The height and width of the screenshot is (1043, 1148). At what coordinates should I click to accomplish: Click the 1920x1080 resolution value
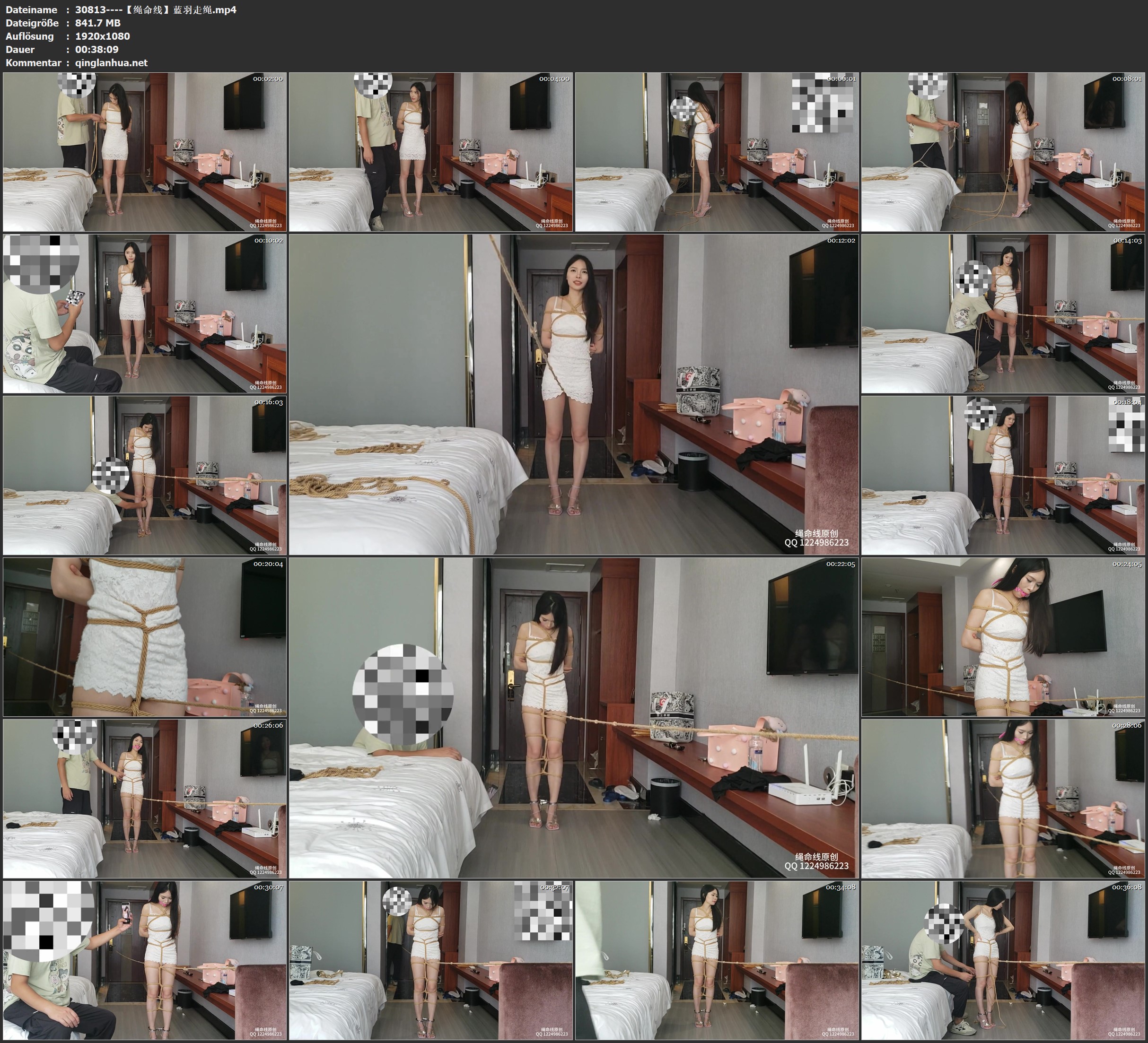pos(103,36)
